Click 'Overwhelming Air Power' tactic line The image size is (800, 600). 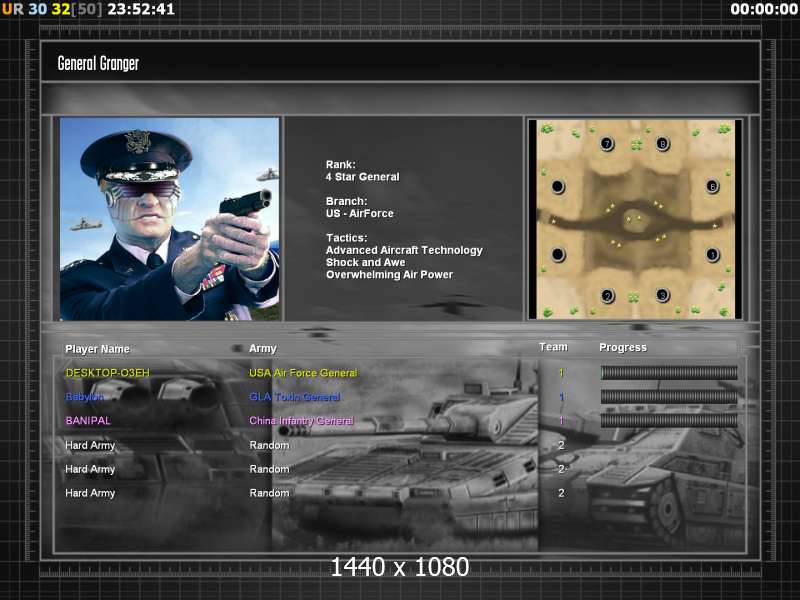click(389, 274)
